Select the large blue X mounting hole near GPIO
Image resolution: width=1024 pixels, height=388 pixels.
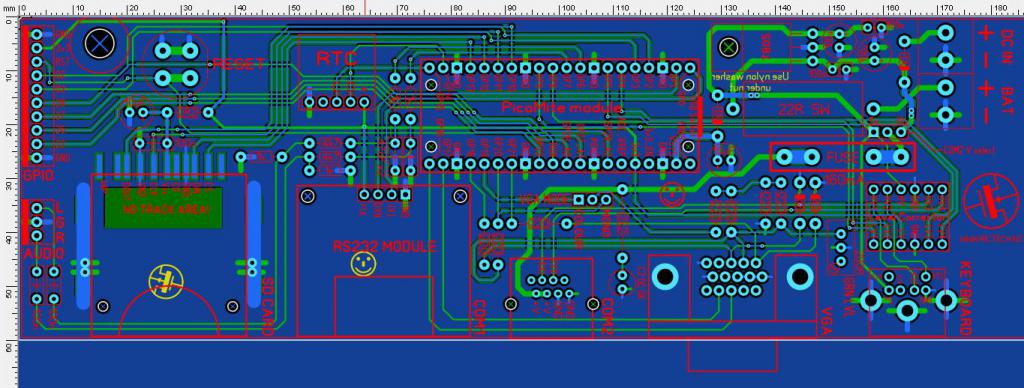100,43
